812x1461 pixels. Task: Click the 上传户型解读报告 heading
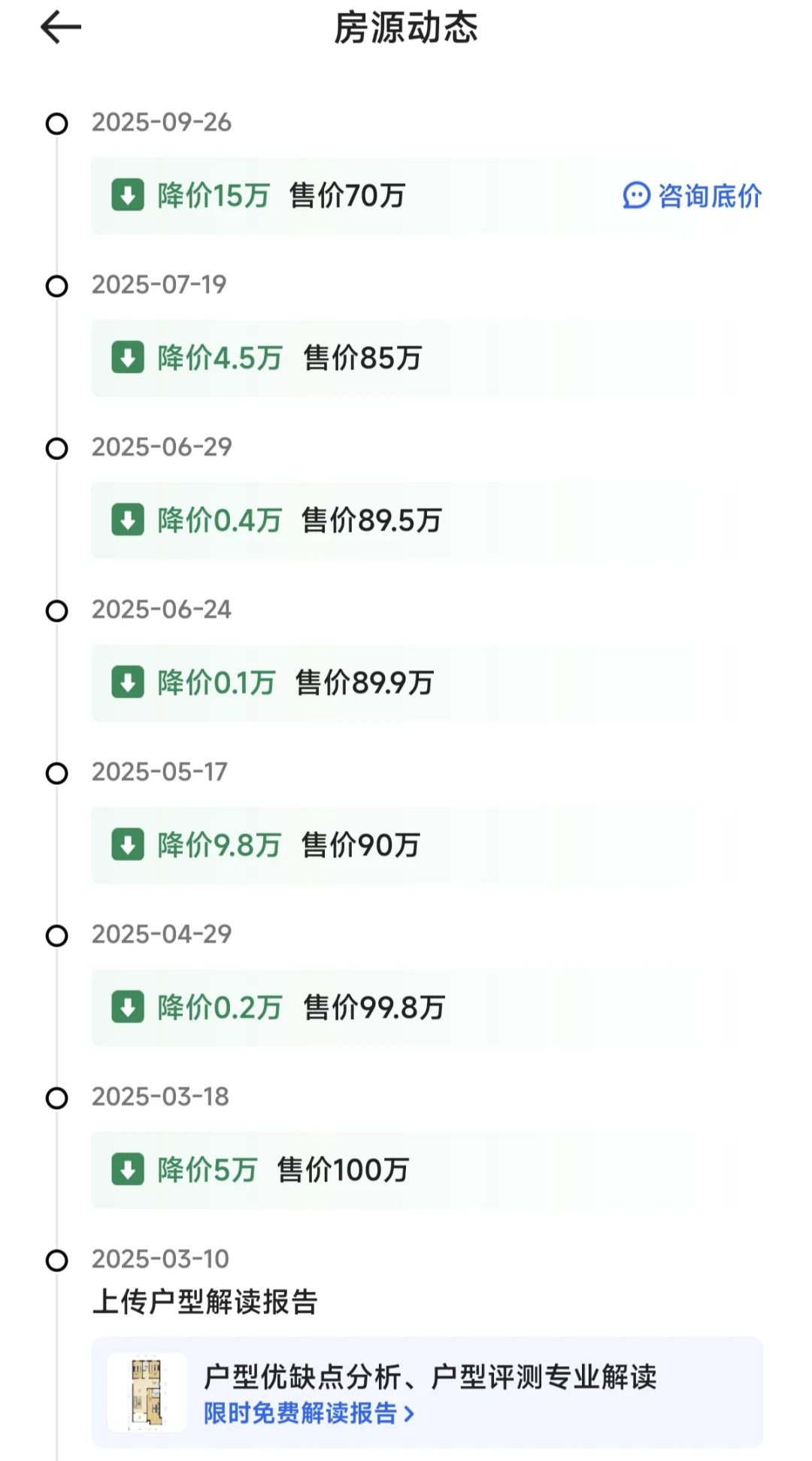point(205,1302)
